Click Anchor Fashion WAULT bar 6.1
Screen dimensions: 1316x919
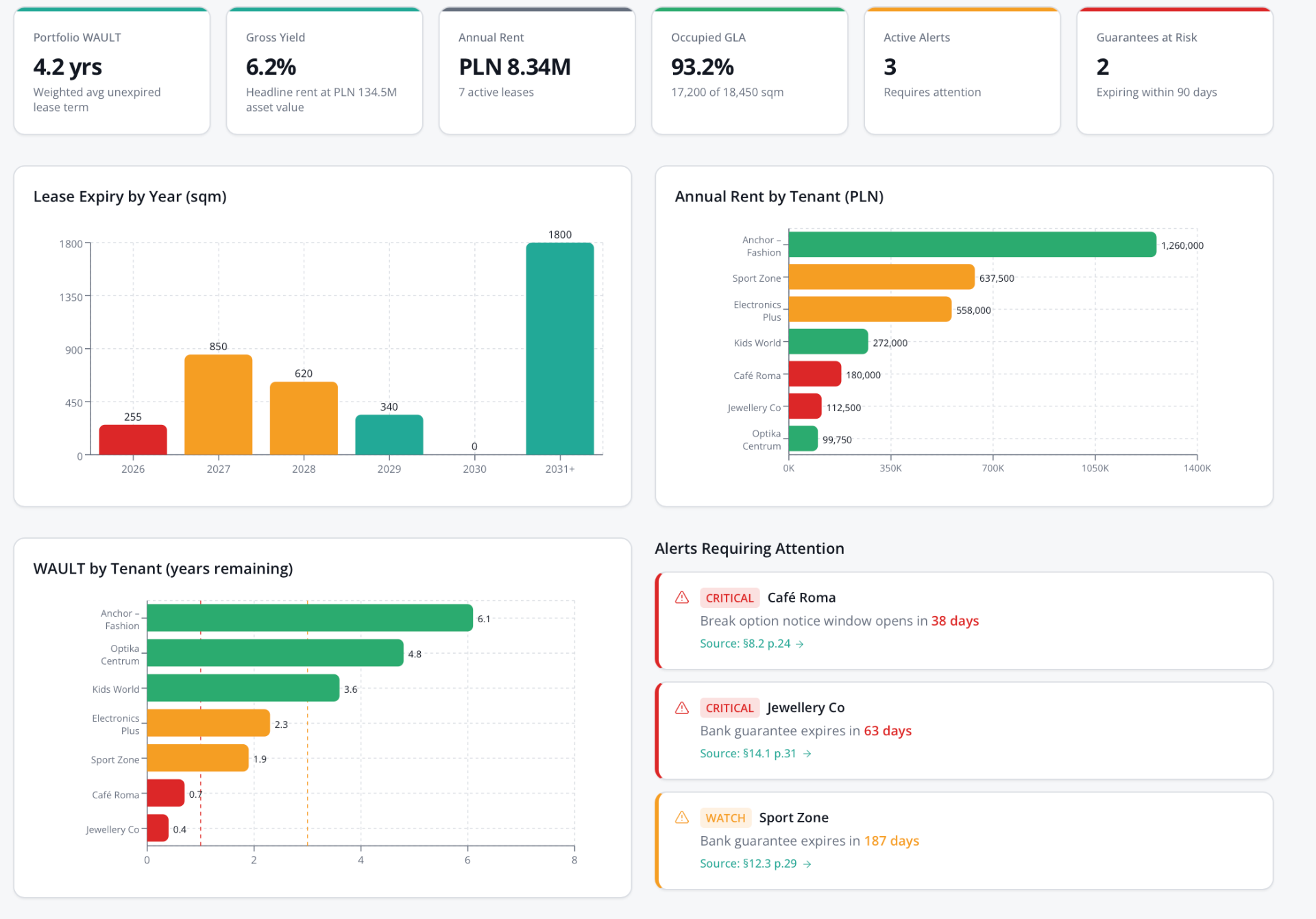pos(310,617)
